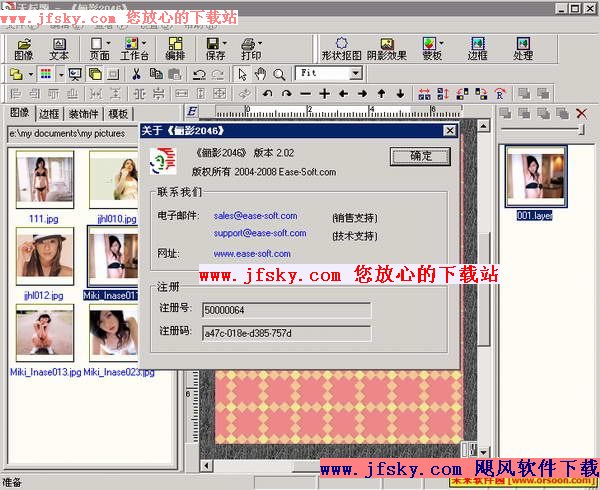Screen dimensions: 600x490
Task: Click the 注册号 field containing 50000064
Action: [286, 310]
